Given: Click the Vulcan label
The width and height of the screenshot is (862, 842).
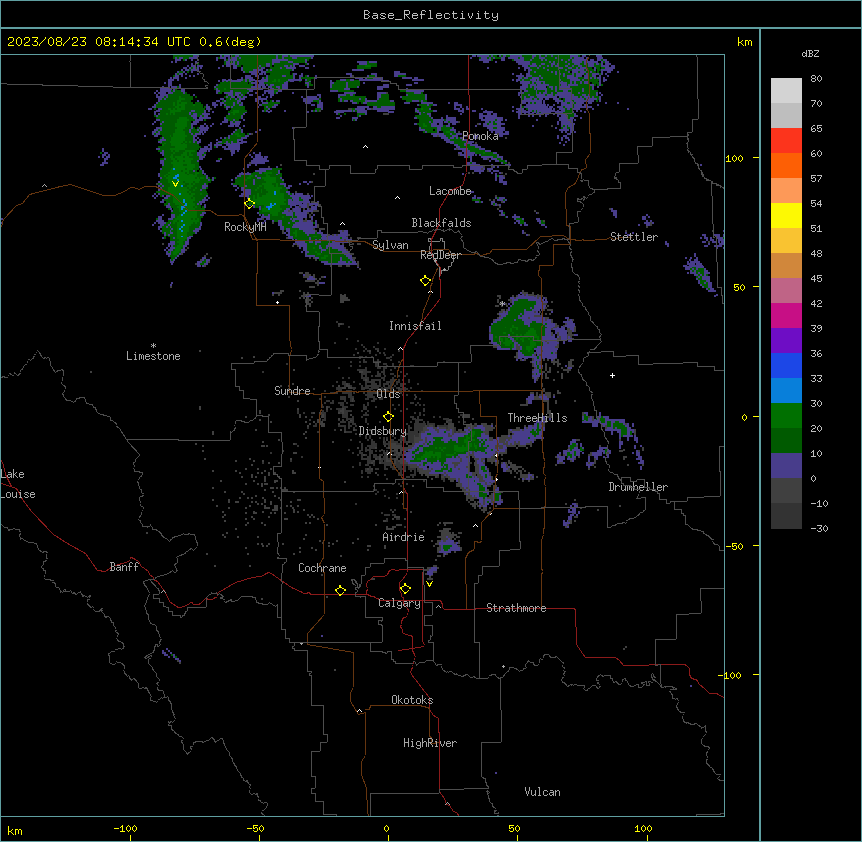Looking at the screenshot, I should point(542,792).
